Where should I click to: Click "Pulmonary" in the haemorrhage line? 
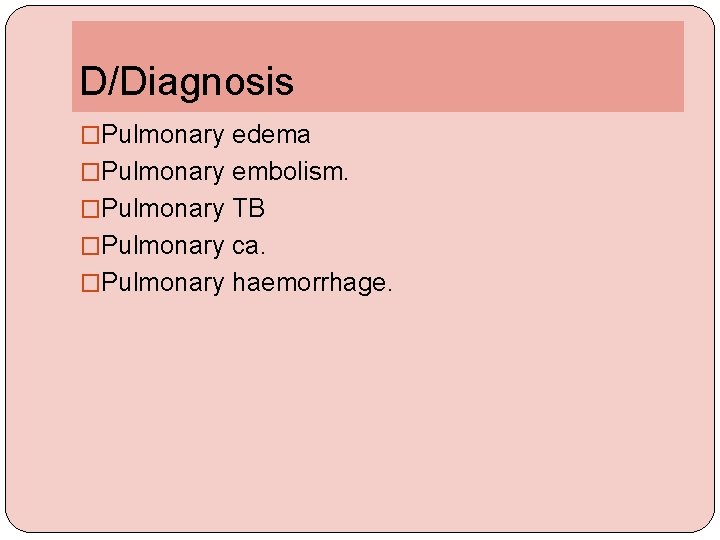click(163, 283)
